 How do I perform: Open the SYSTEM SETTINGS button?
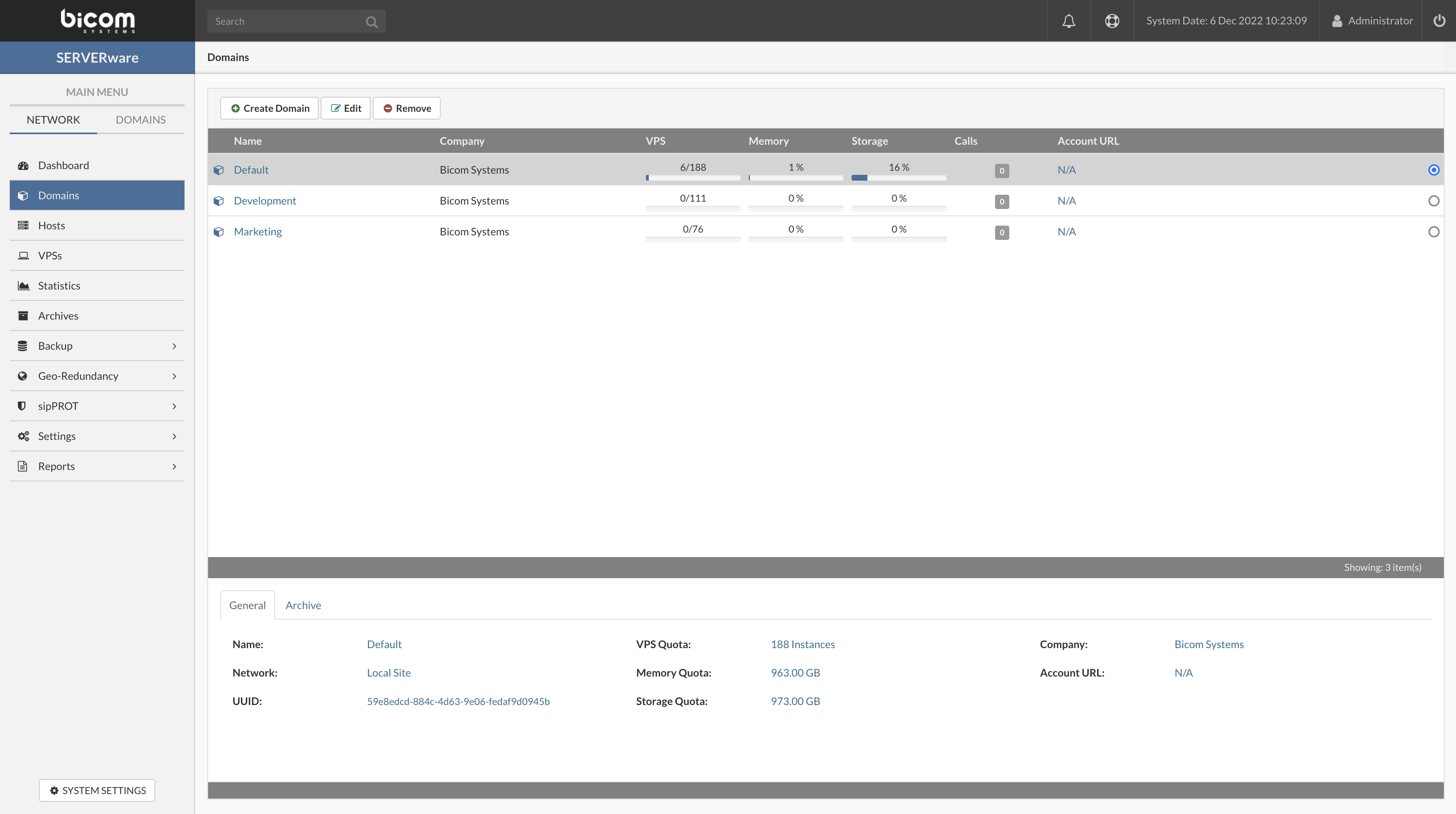(97, 790)
